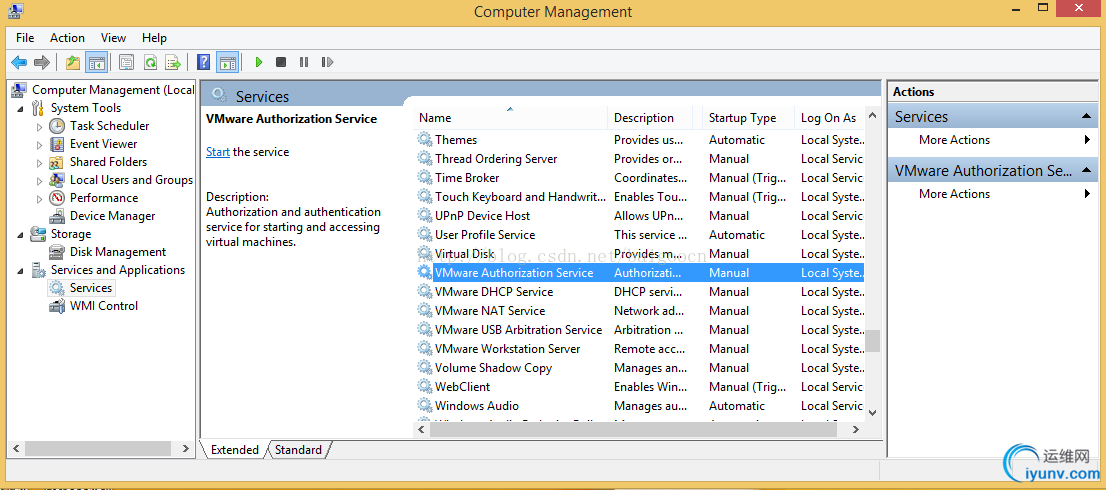
Task: Click the Refresh toolbar icon
Action: click(150, 62)
